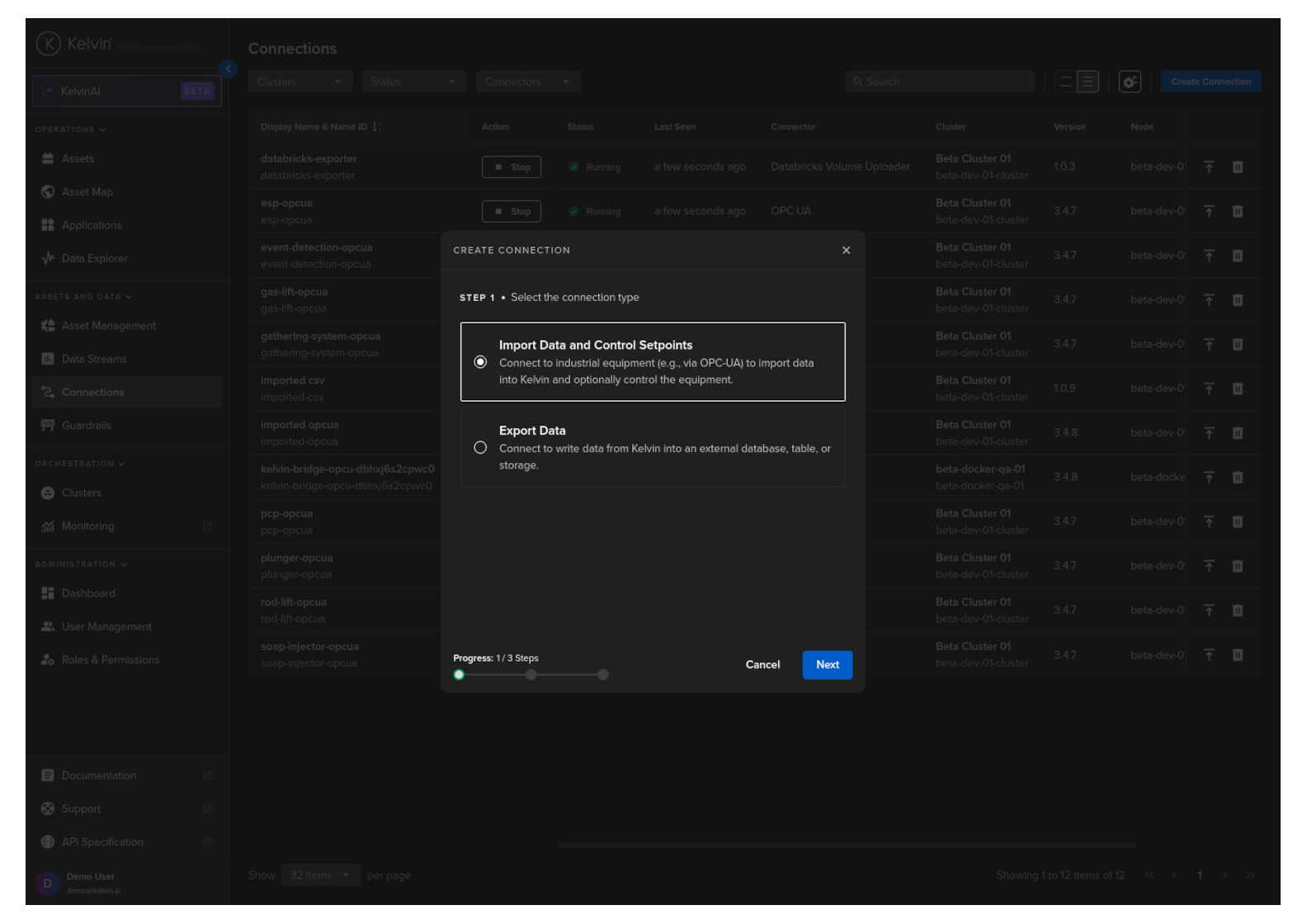Click the Asset Map globe icon
The height and width of the screenshot is (924, 1307).
click(x=48, y=192)
